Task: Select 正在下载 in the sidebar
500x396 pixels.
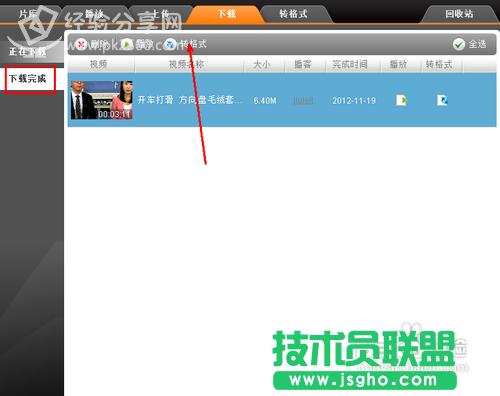Action: click(27, 52)
